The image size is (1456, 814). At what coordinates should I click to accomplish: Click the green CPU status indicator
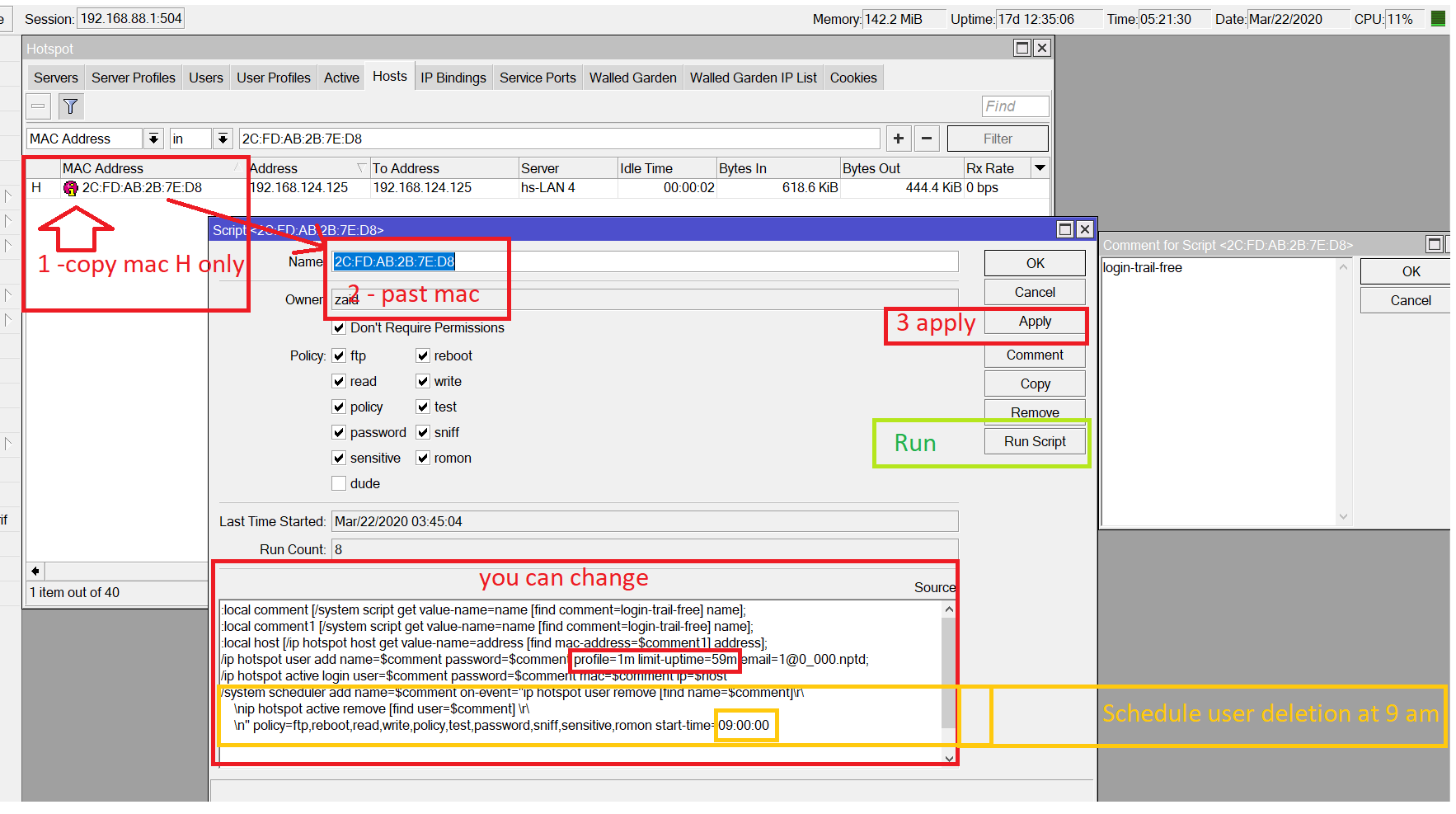pos(1438,19)
